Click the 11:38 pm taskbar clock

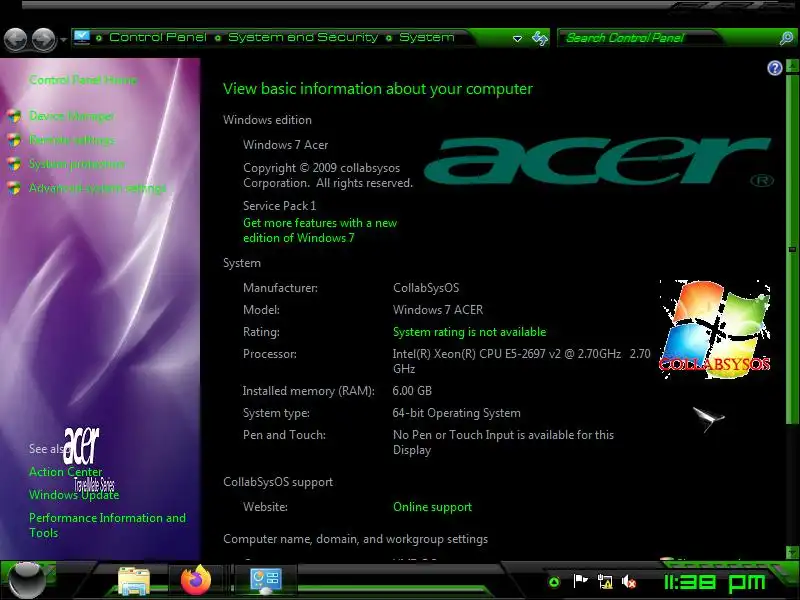pos(715,582)
